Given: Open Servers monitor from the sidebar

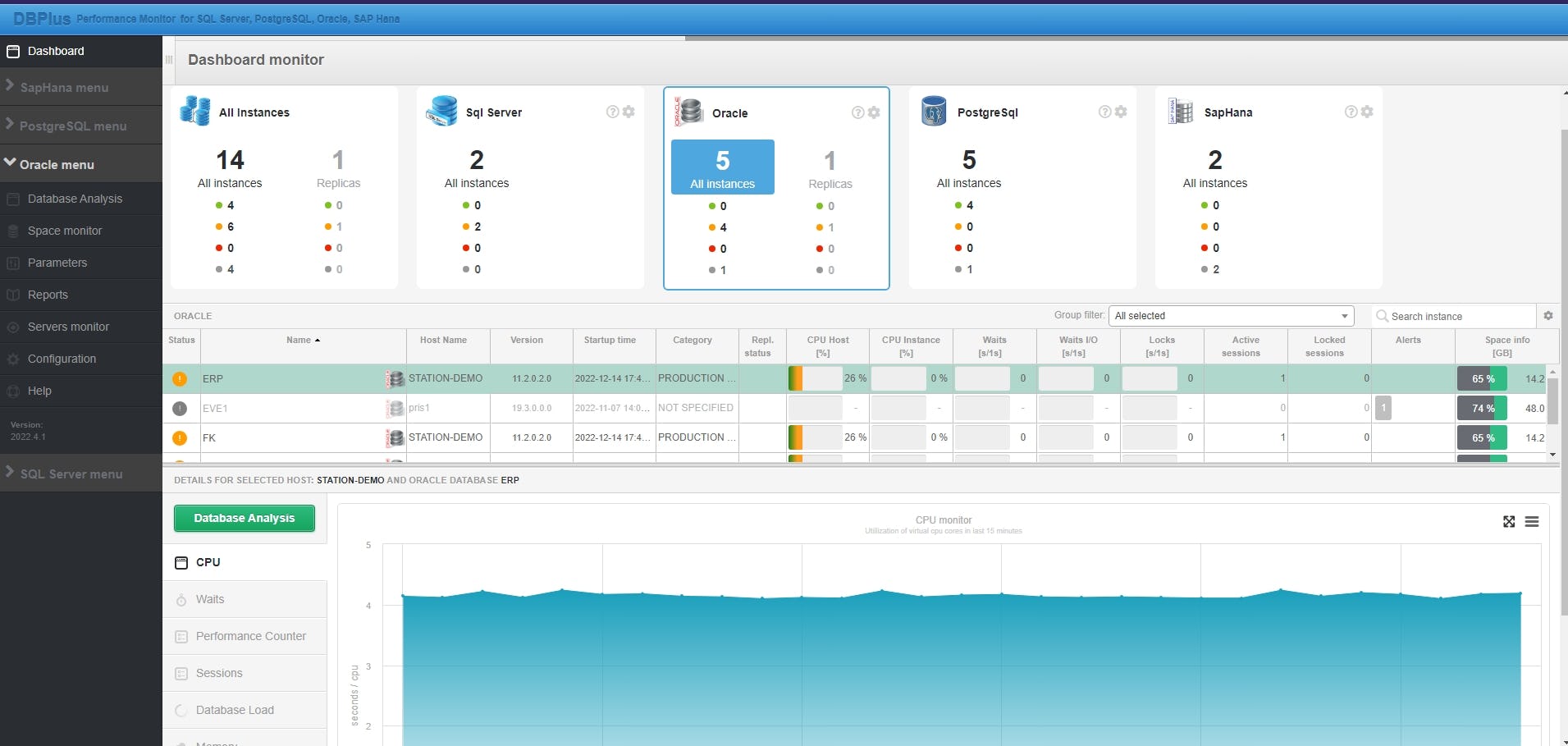Looking at the screenshot, I should tap(69, 327).
